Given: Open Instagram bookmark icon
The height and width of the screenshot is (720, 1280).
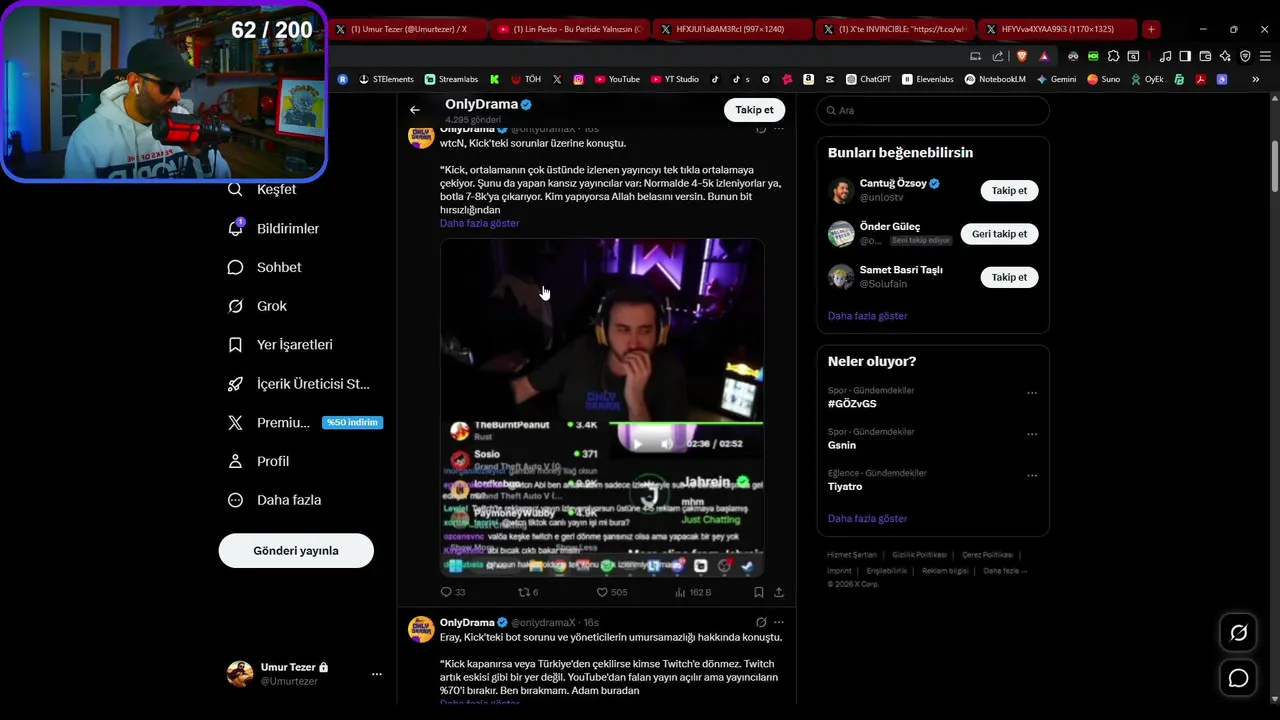Looking at the screenshot, I should tap(578, 79).
